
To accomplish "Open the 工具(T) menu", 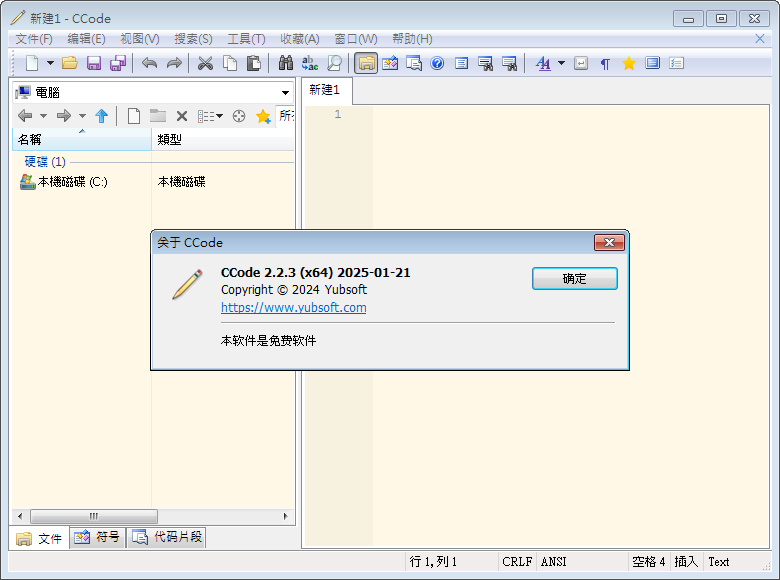I will click(x=246, y=38).
